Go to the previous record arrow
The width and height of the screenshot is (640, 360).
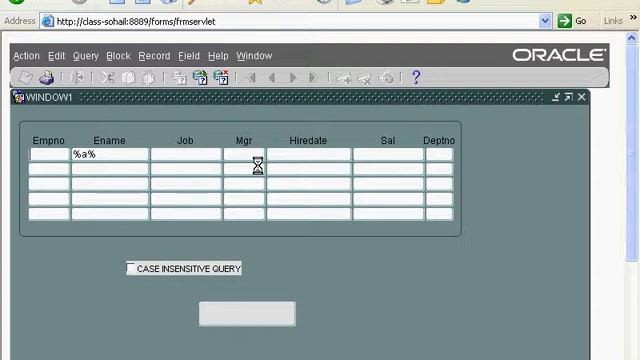272,77
